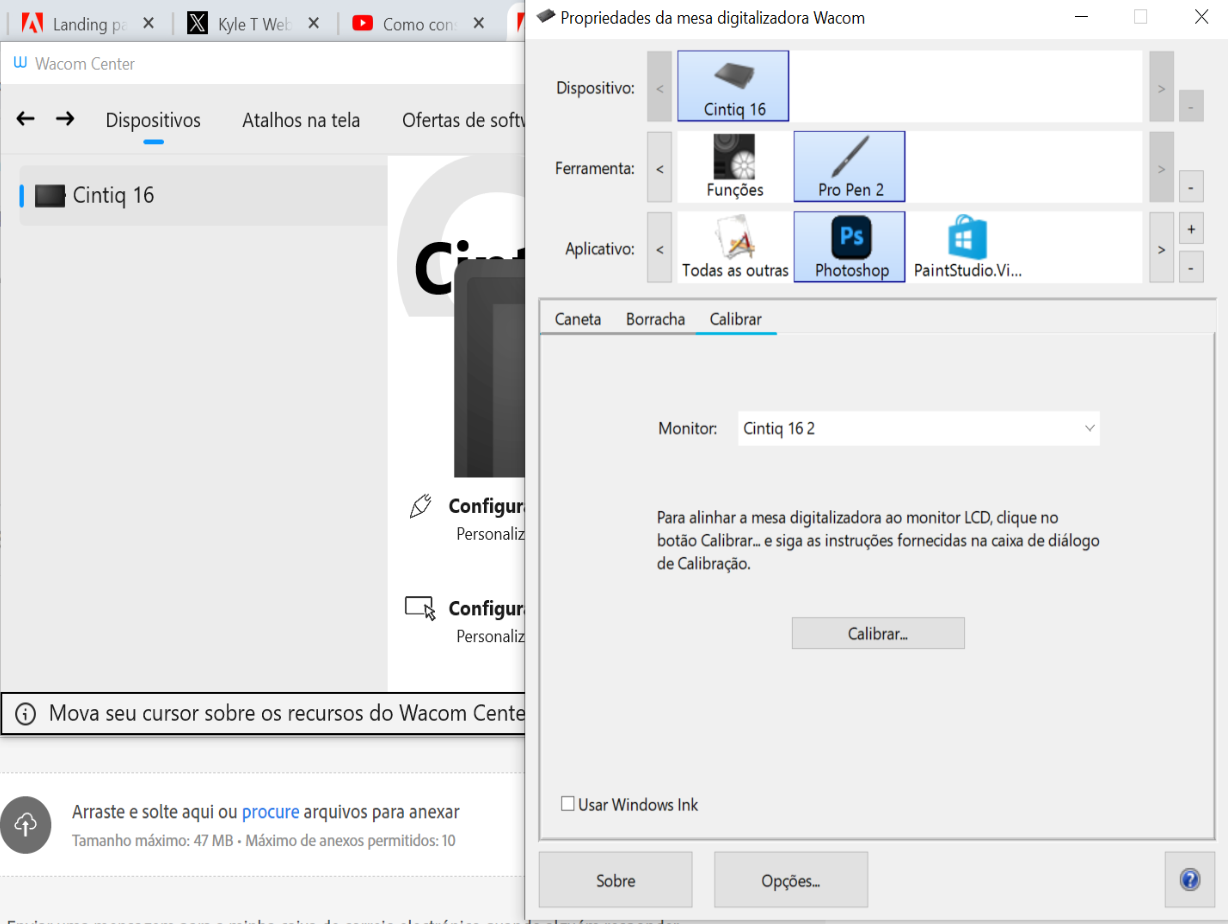Image resolution: width=1228 pixels, height=924 pixels.
Task: Go back with Wacom Center left arrow
Action: 26,119
